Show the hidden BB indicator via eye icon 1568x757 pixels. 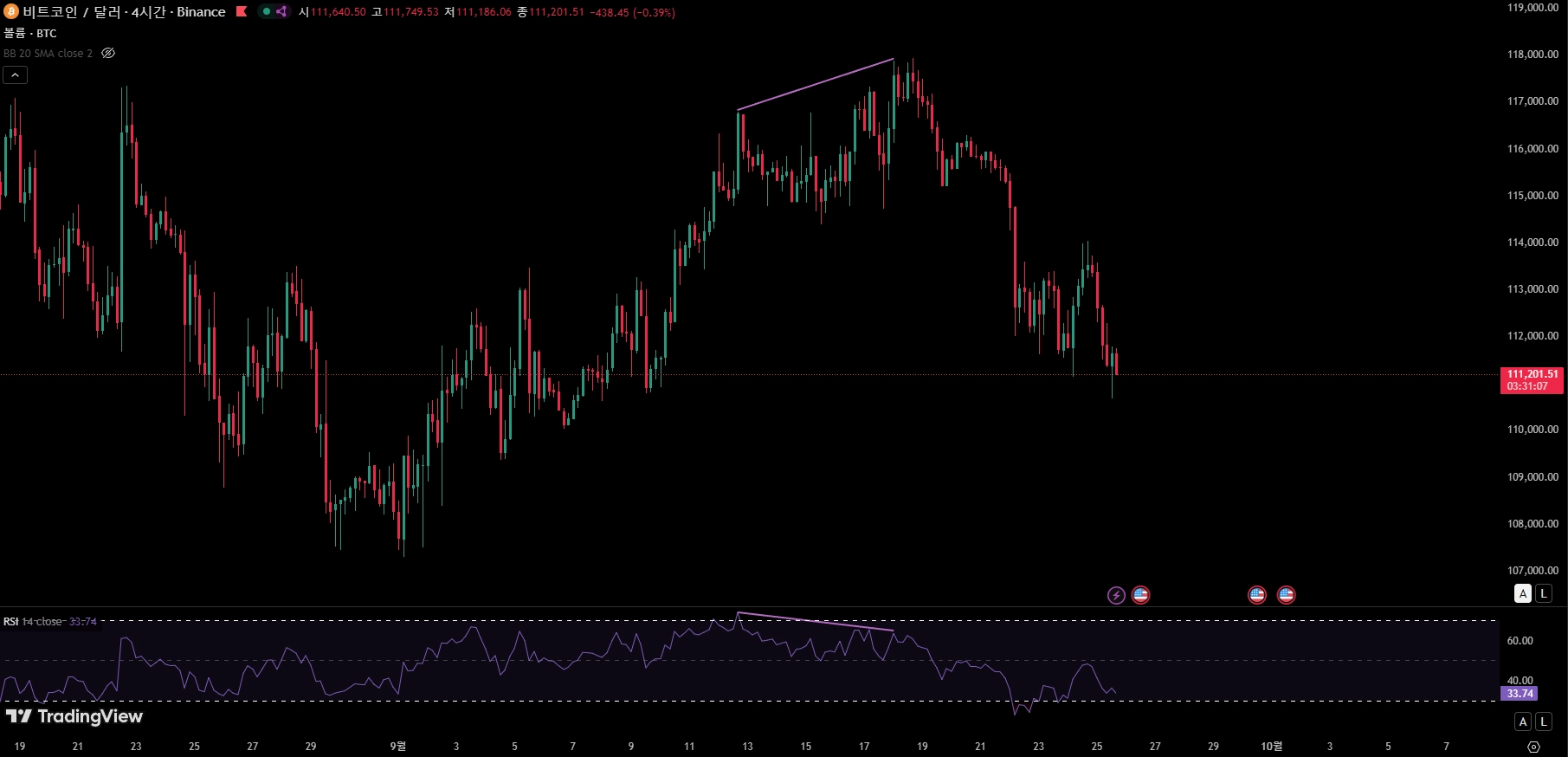tap(108, 53)
